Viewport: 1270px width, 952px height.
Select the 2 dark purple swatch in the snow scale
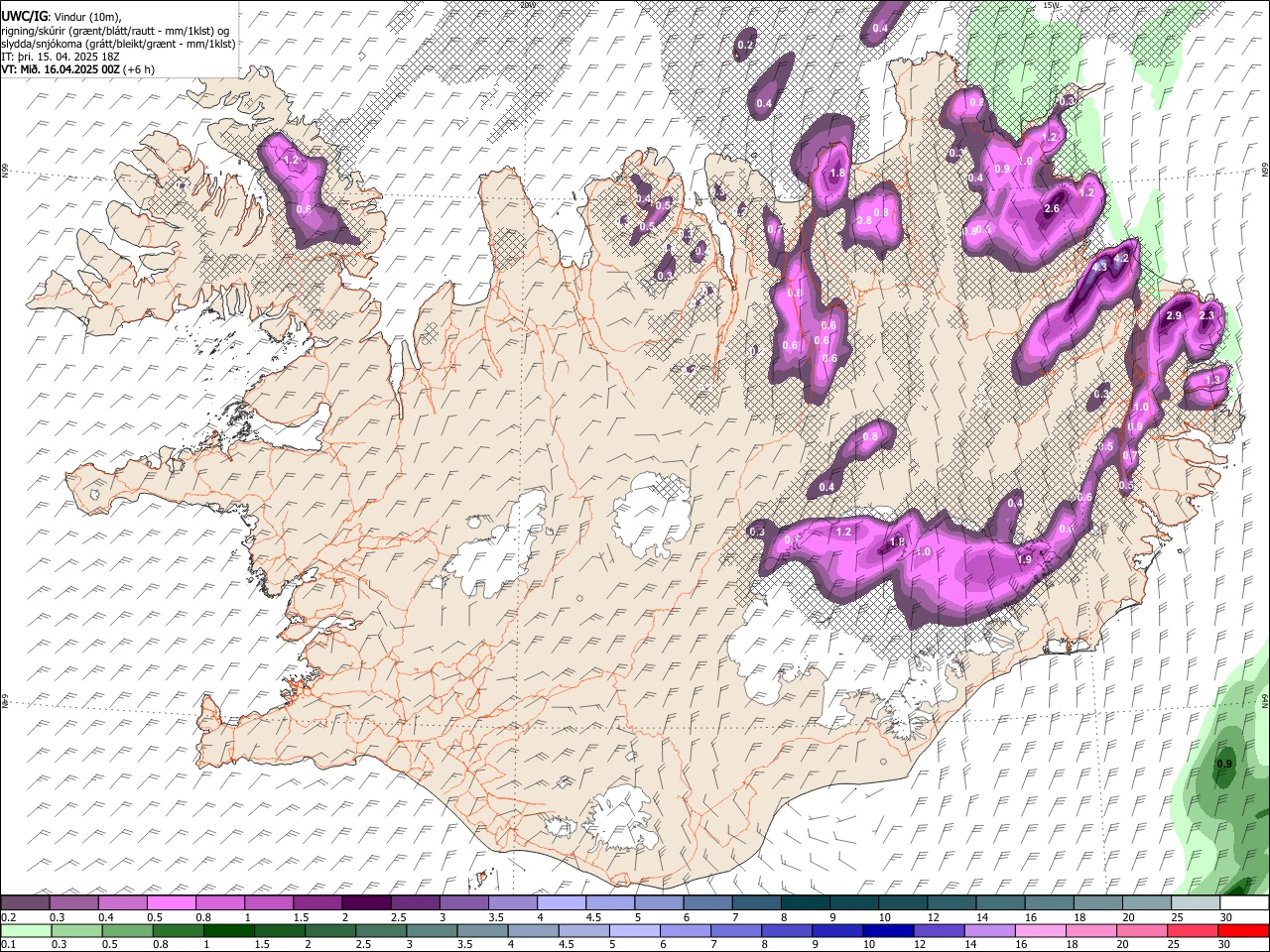365,903
